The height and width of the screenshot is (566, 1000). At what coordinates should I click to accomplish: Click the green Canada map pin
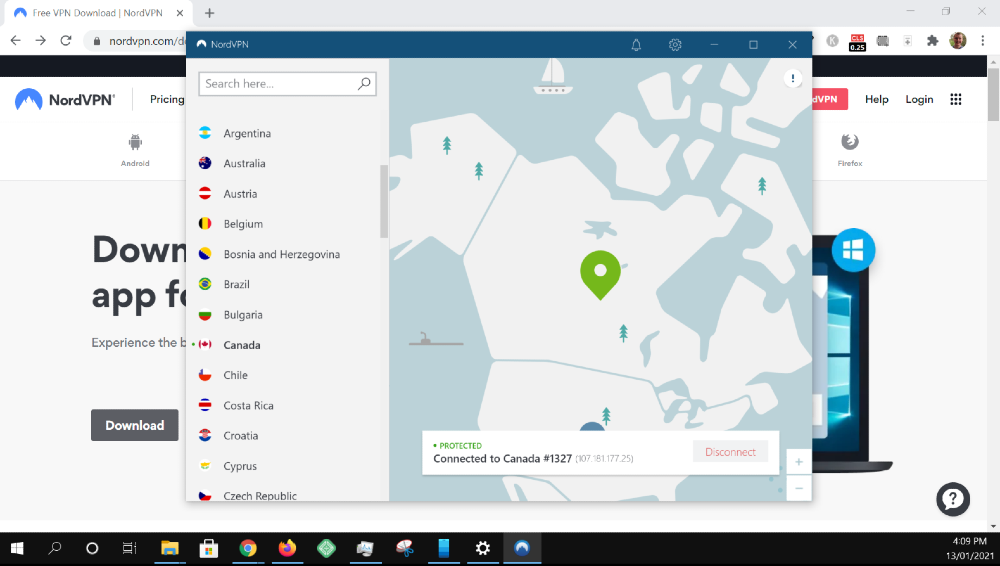coord(600,275)
